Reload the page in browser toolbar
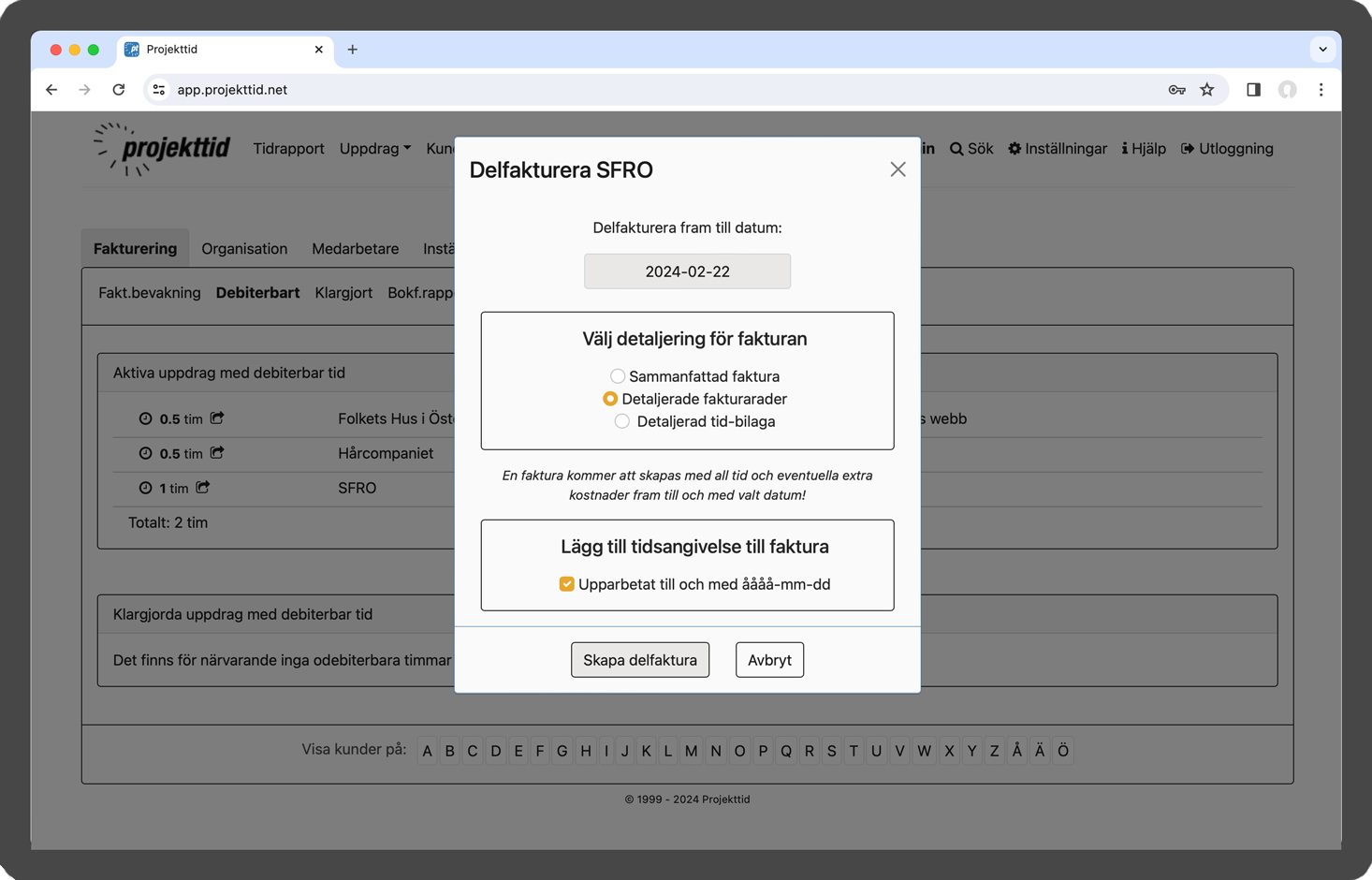 tap(119, 90)
